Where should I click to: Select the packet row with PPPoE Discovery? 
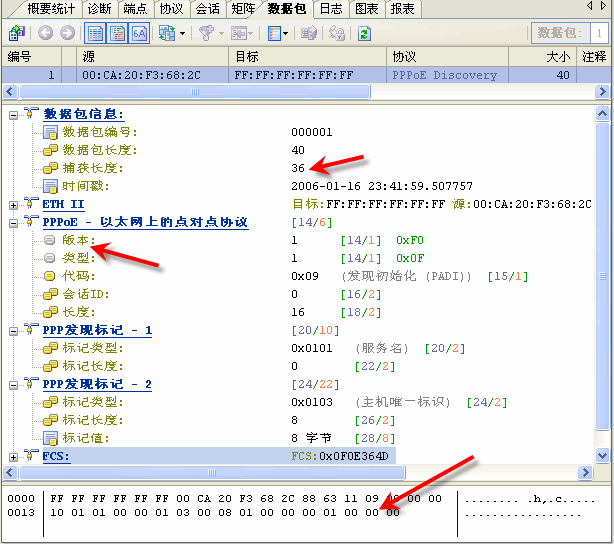click(x=300, y=75)
